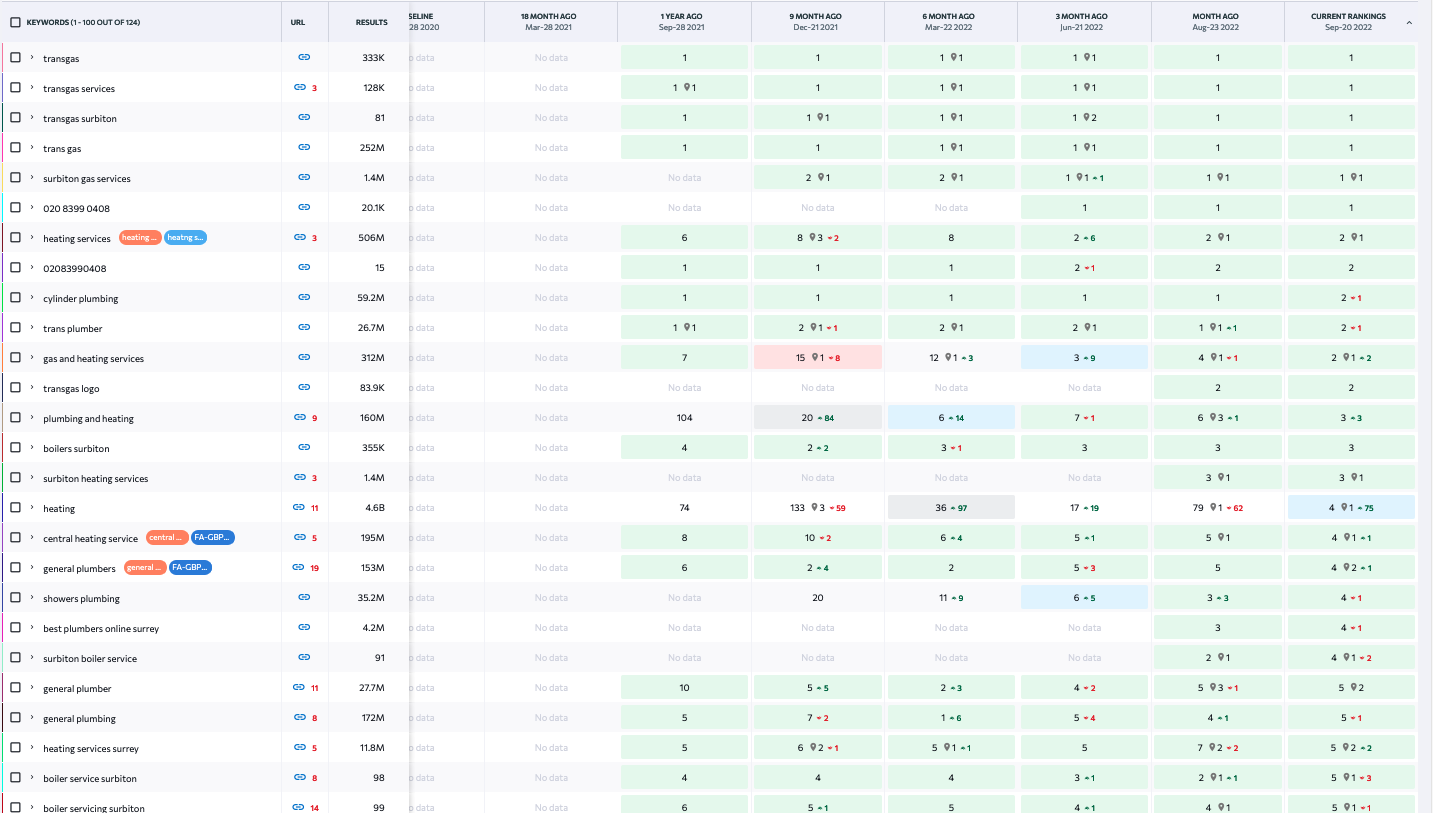
Task: Open URL link icon for transgas logo
Action: click(304, 388)
